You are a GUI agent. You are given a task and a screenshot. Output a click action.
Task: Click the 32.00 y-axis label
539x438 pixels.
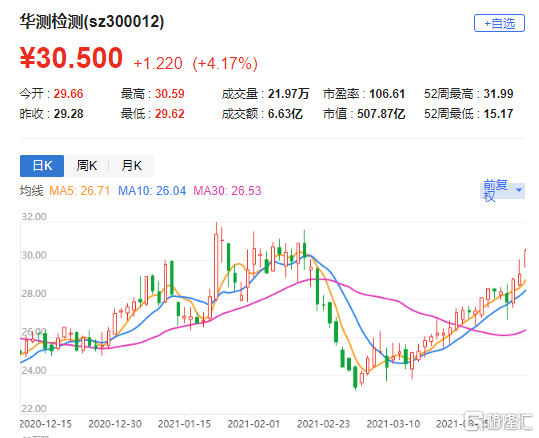click(x=34, y=217)
